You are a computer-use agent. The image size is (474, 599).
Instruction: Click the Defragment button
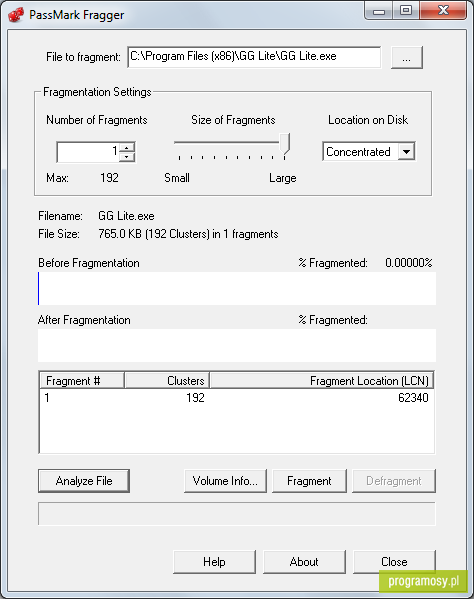[394, 481]
